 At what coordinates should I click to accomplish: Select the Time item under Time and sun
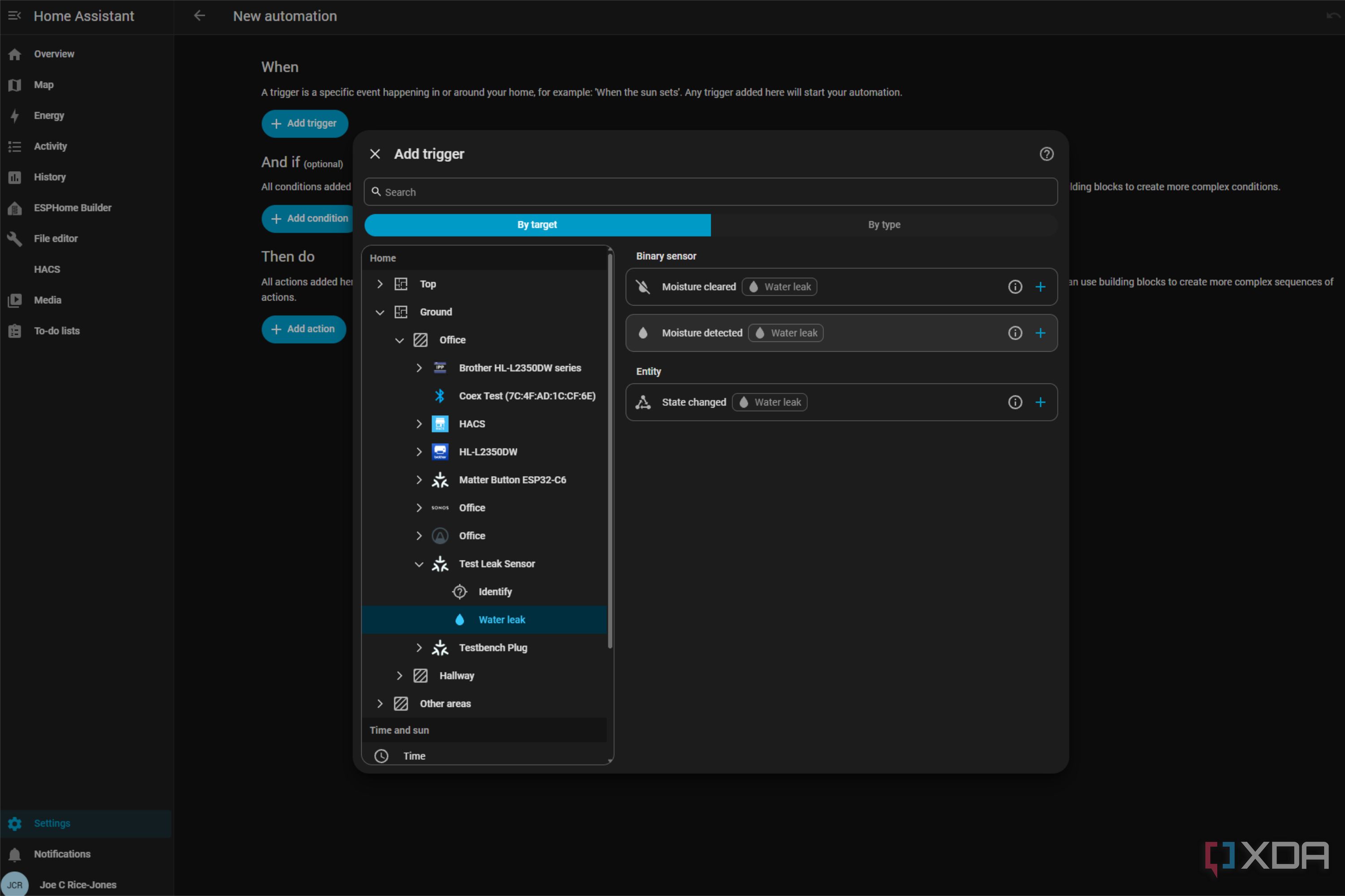point(484,756)
